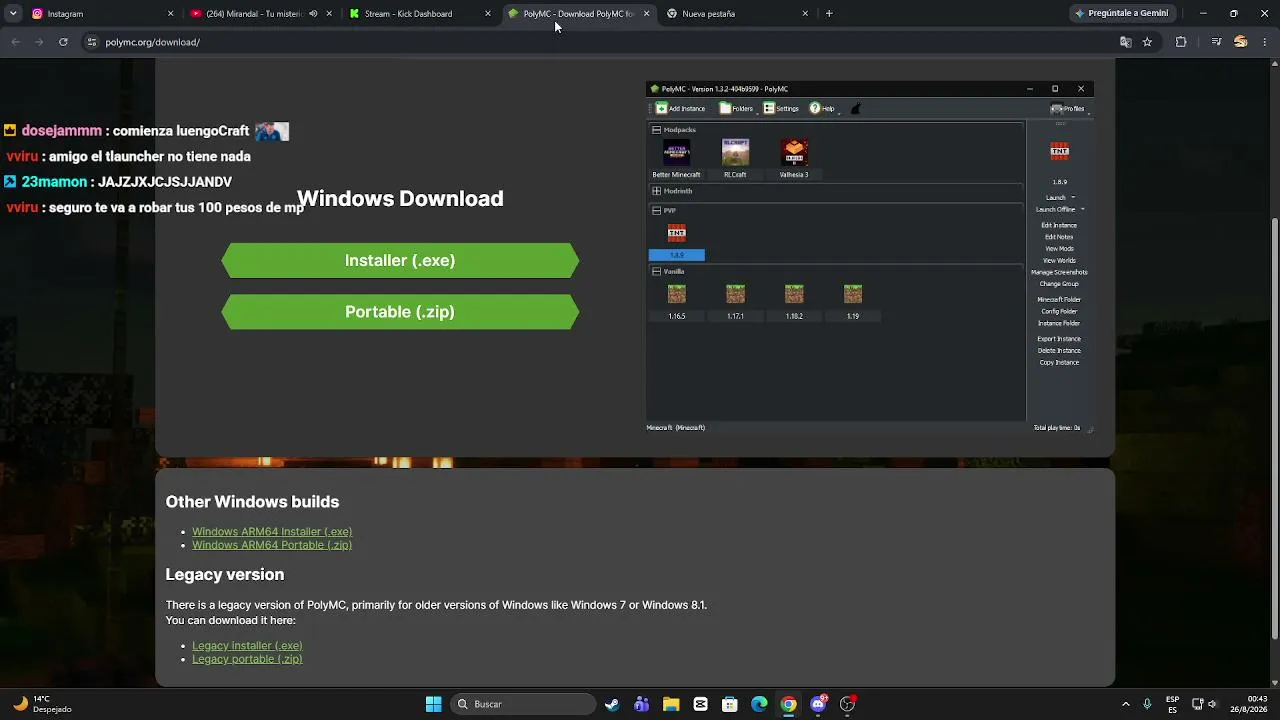Open the Chrome three-dot menu

(x=1265, y=42)
